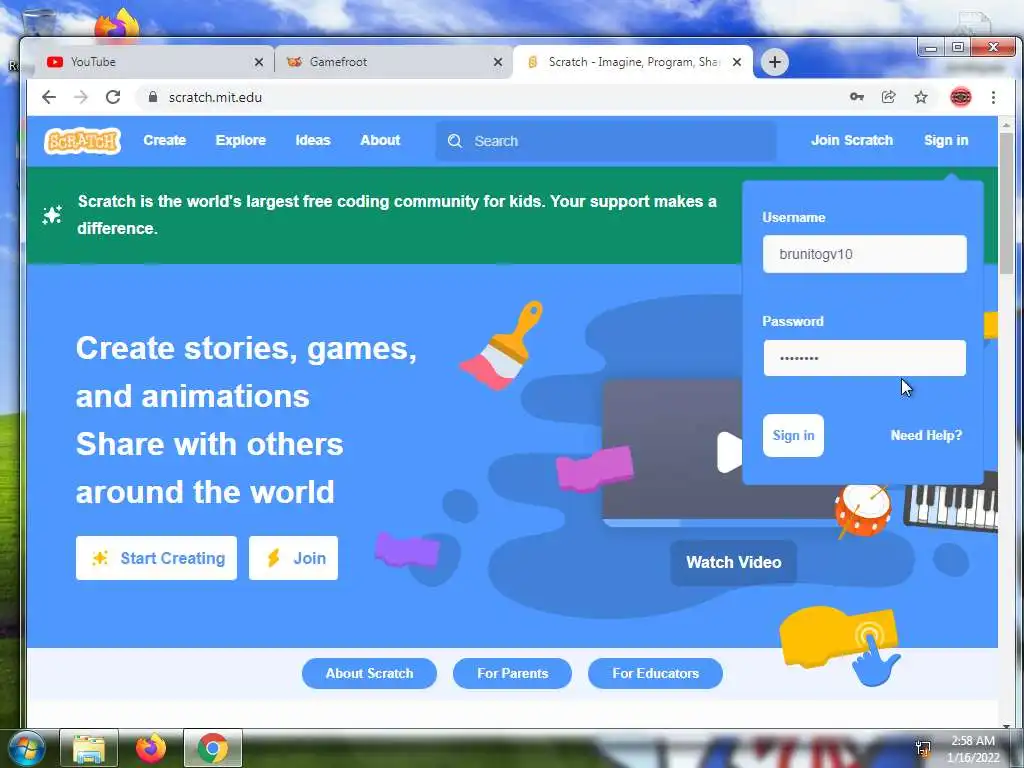Close the YouTube tab

[x=259, y=62]
